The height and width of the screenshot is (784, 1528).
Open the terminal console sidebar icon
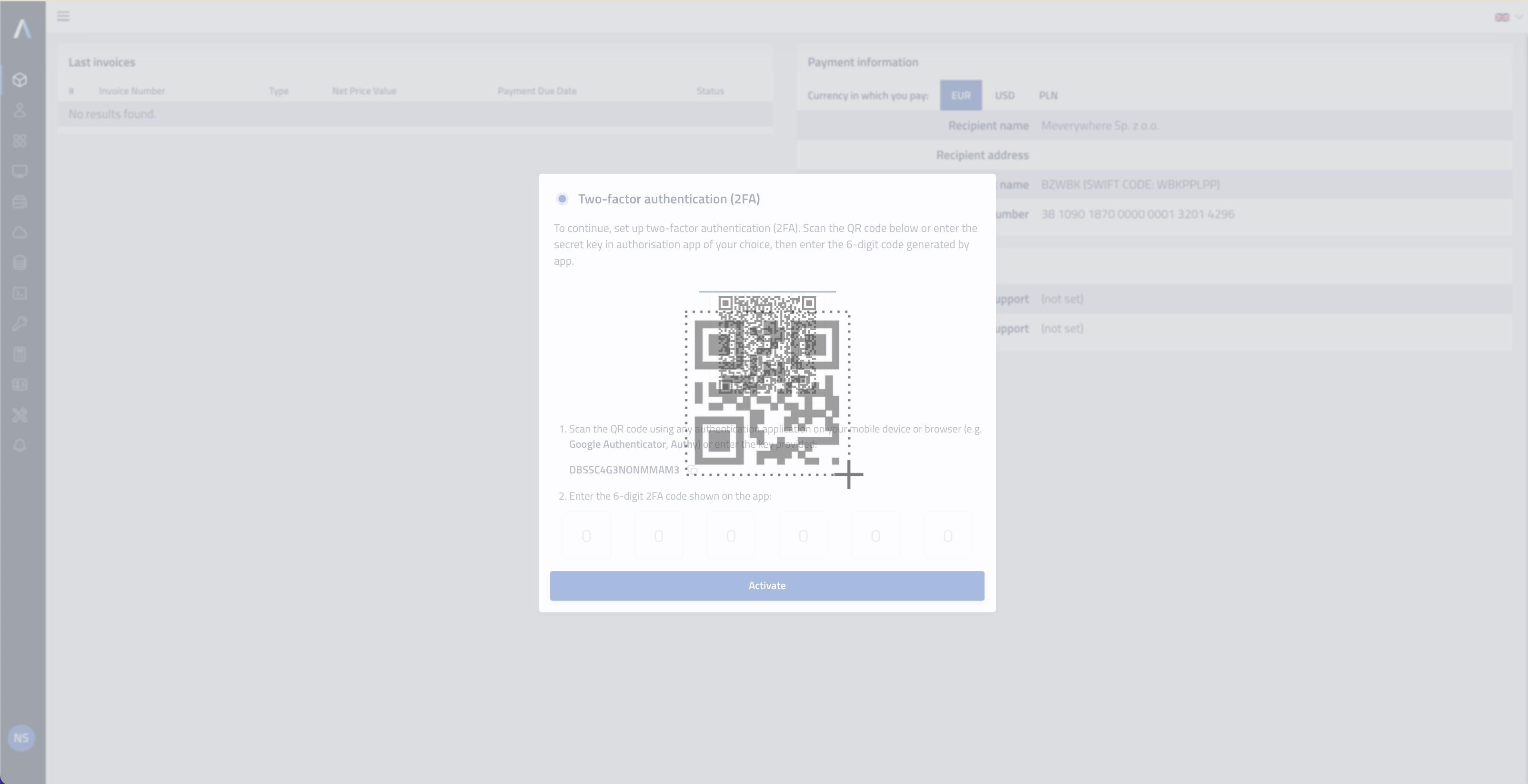(20, 293)
